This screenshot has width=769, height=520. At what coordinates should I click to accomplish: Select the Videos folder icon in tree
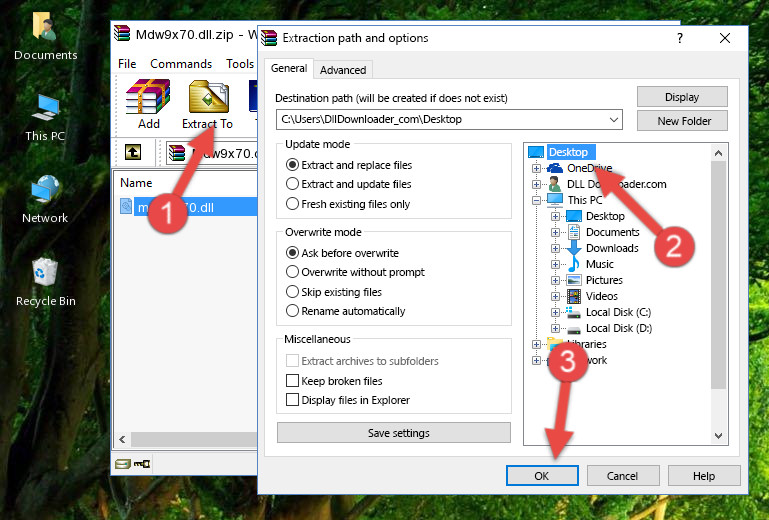(x=573, y=296)
